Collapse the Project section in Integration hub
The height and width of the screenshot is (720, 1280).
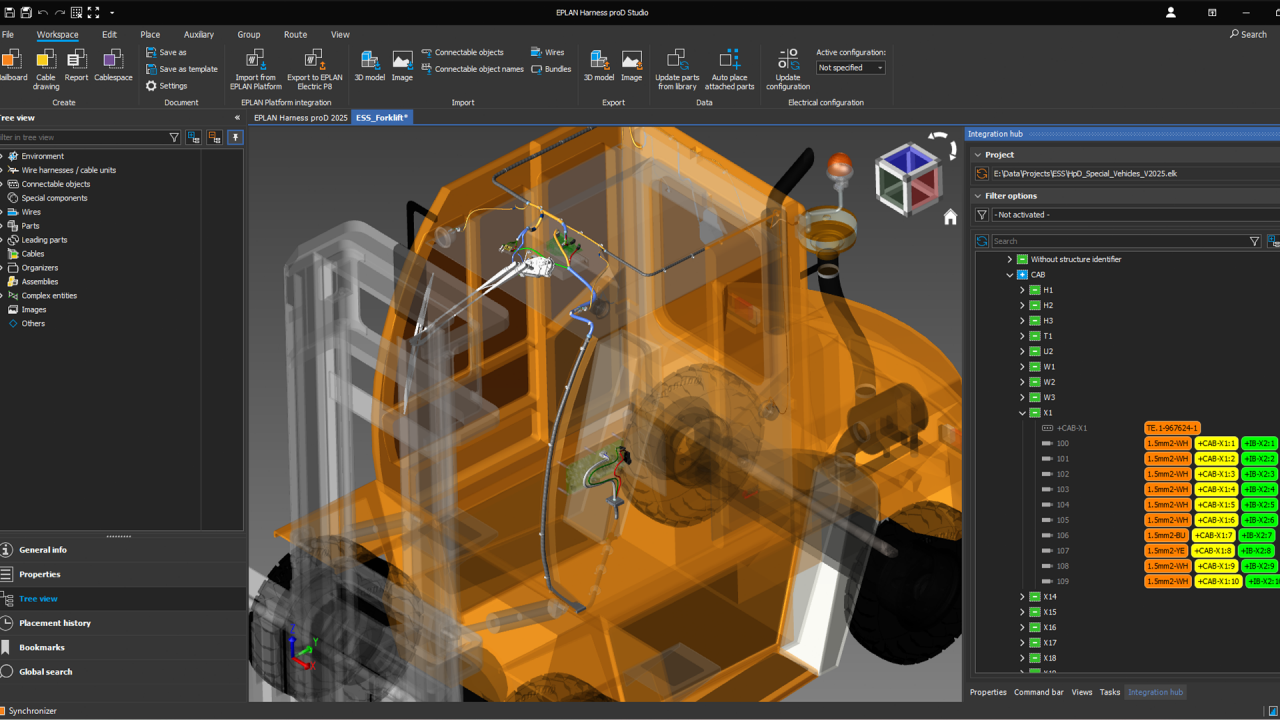tap(977, 153)
